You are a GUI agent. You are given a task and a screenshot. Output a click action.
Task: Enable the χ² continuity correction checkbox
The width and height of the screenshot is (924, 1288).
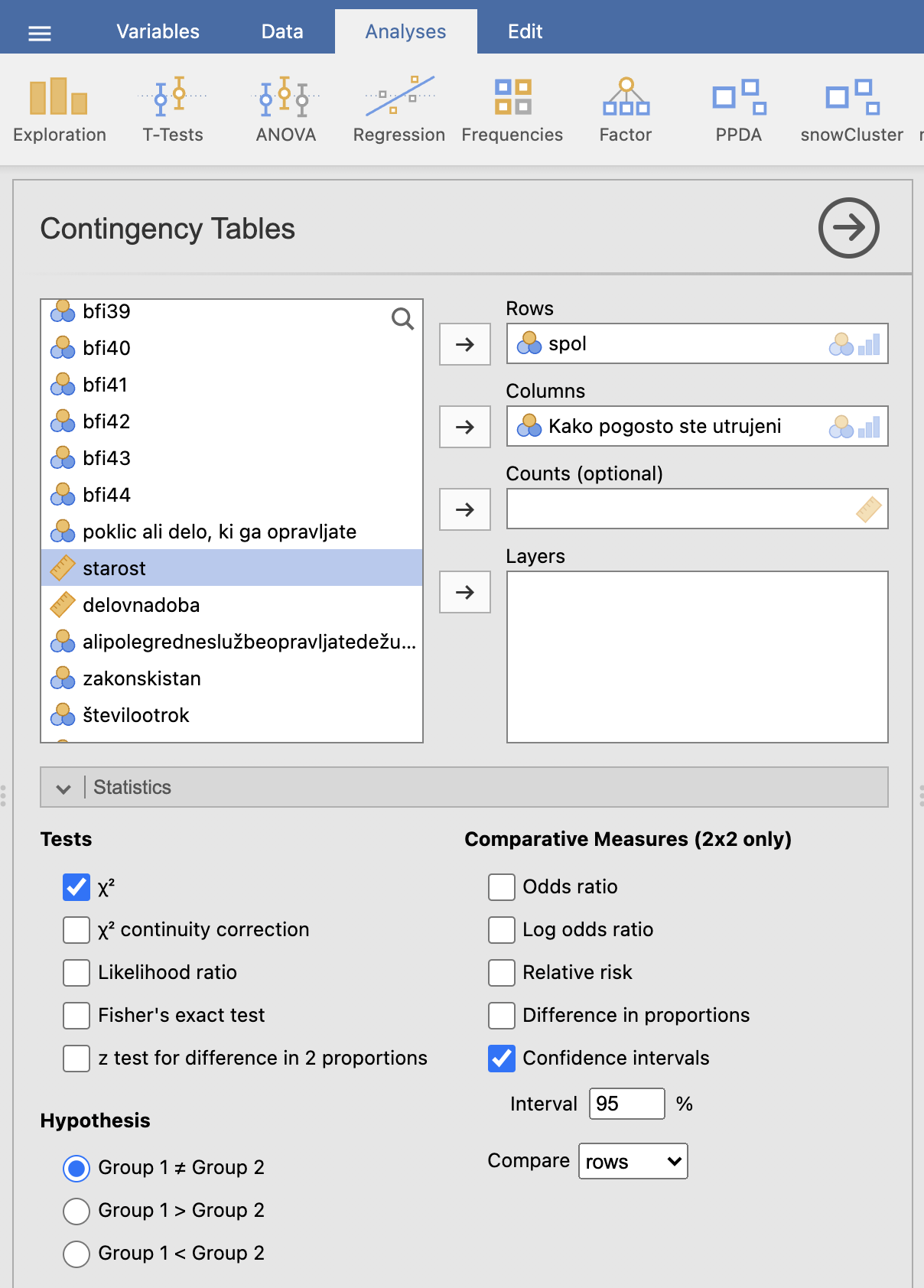[76, 930]
